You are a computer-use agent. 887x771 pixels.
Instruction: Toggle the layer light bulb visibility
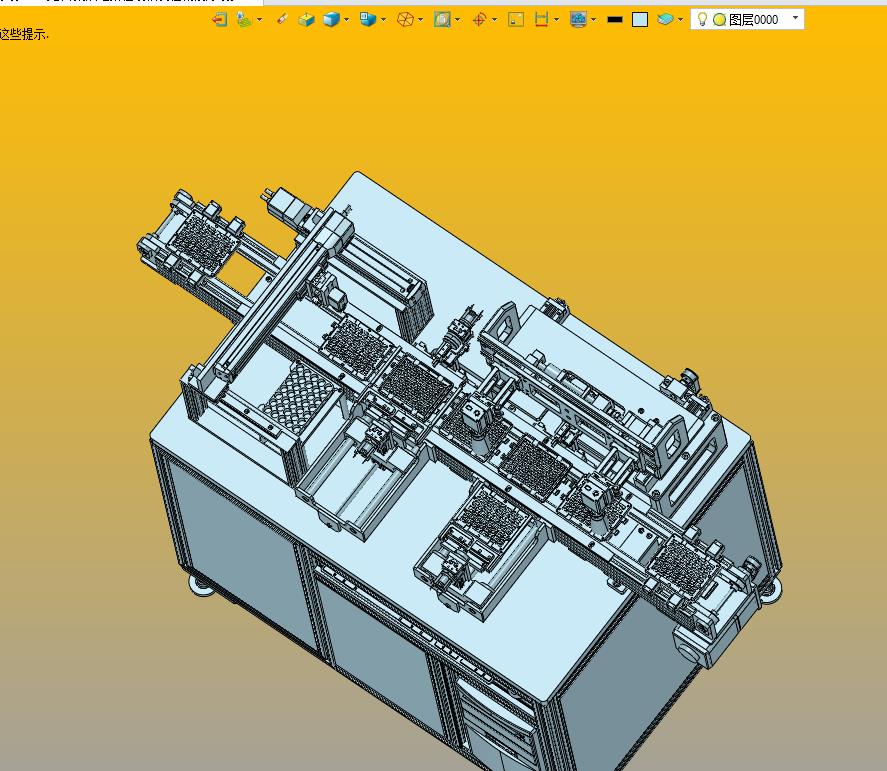(702, 19)
